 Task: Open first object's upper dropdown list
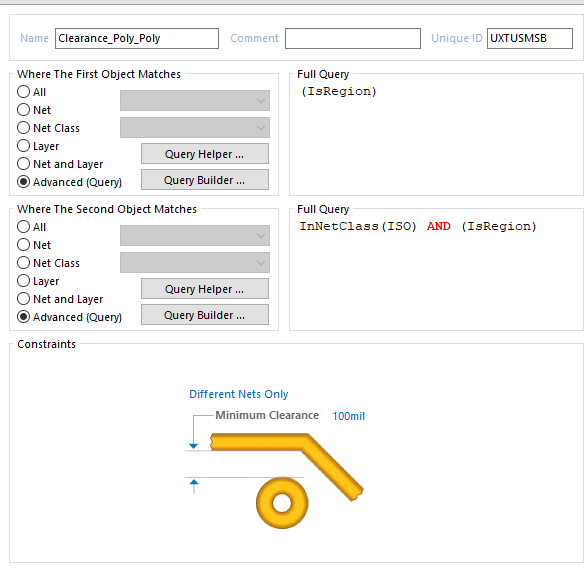click(195, 101)
